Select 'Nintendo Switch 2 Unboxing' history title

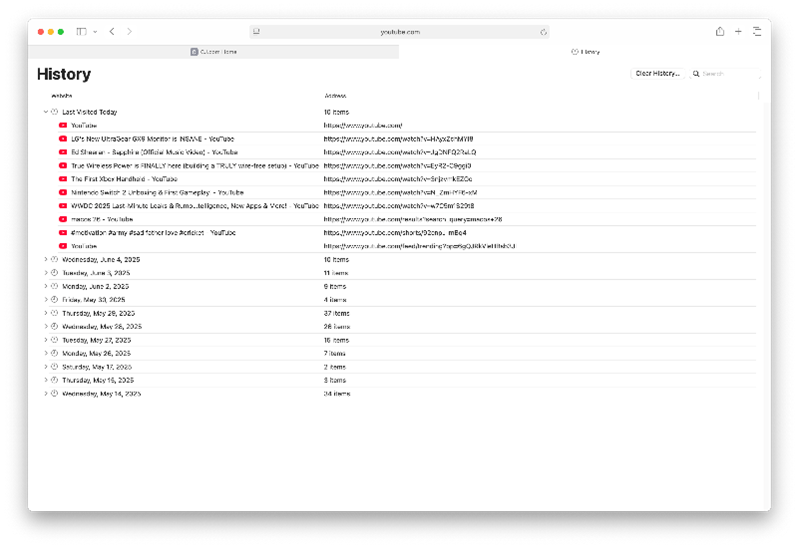157,192
